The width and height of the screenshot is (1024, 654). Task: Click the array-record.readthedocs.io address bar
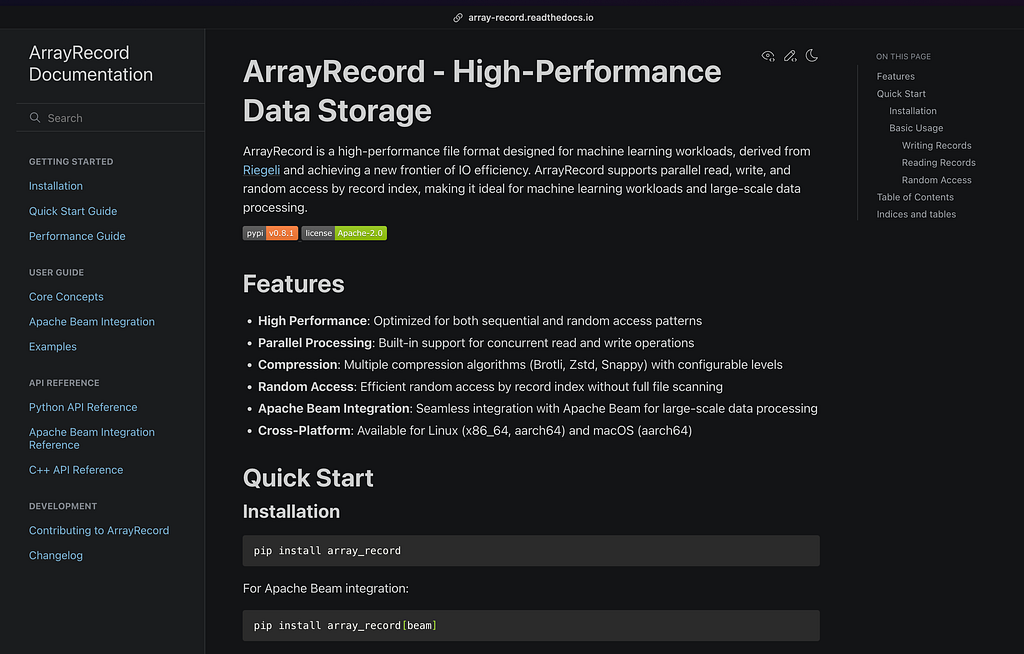531,17
